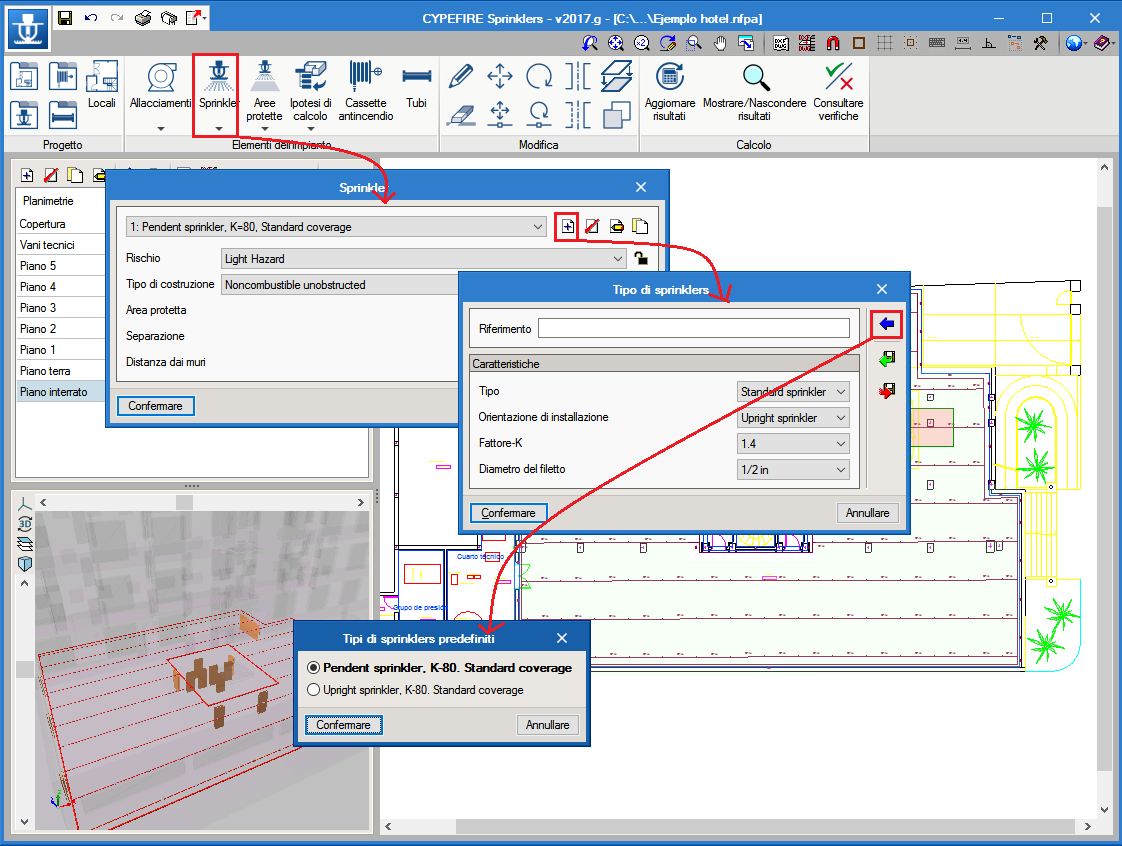Select Piano 5 in the floor list

(x=60, y=266)
